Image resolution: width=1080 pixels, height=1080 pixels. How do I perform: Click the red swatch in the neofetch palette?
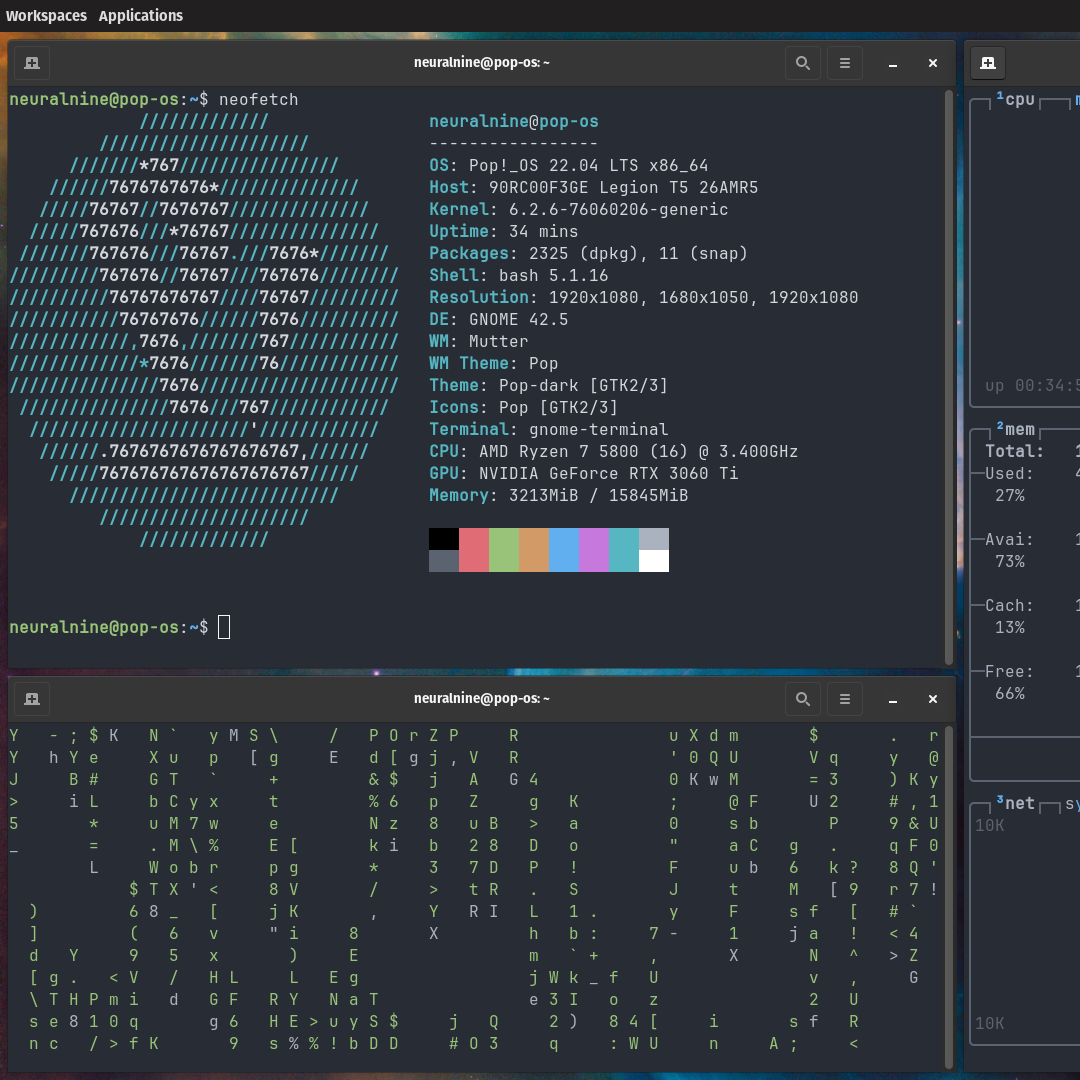pyautogui.click(x=474, y=550)
